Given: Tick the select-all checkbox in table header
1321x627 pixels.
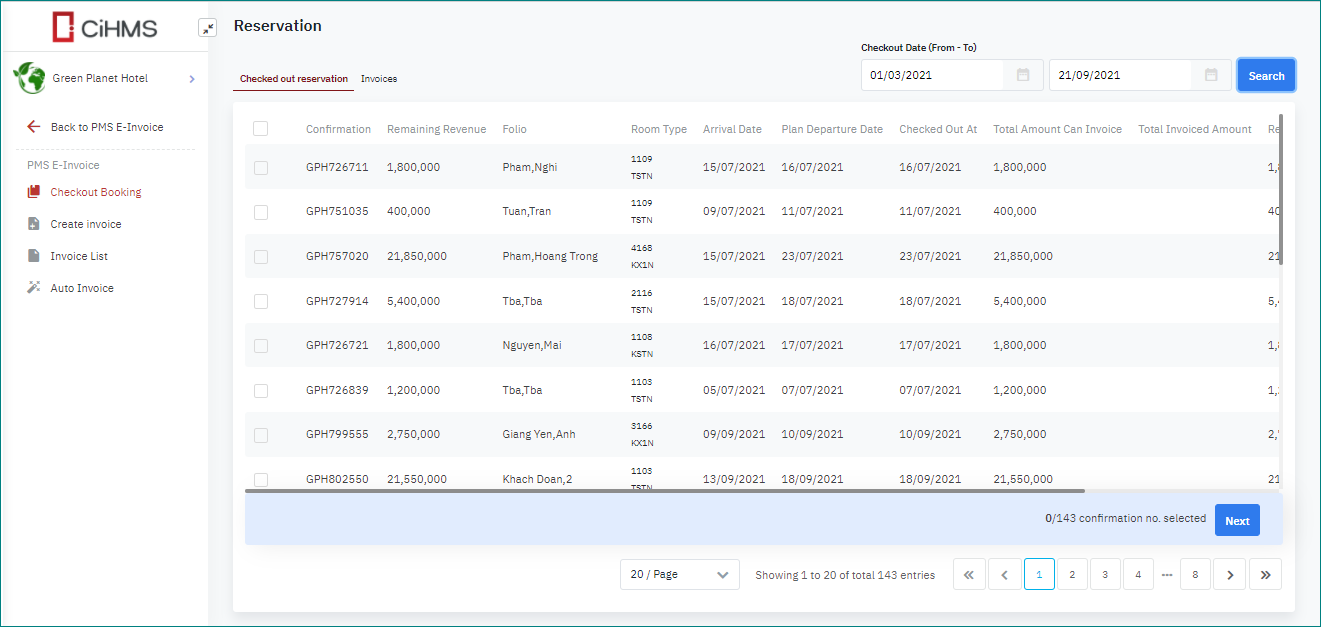Looking at the screenshot, I should (x=261, y=129).
